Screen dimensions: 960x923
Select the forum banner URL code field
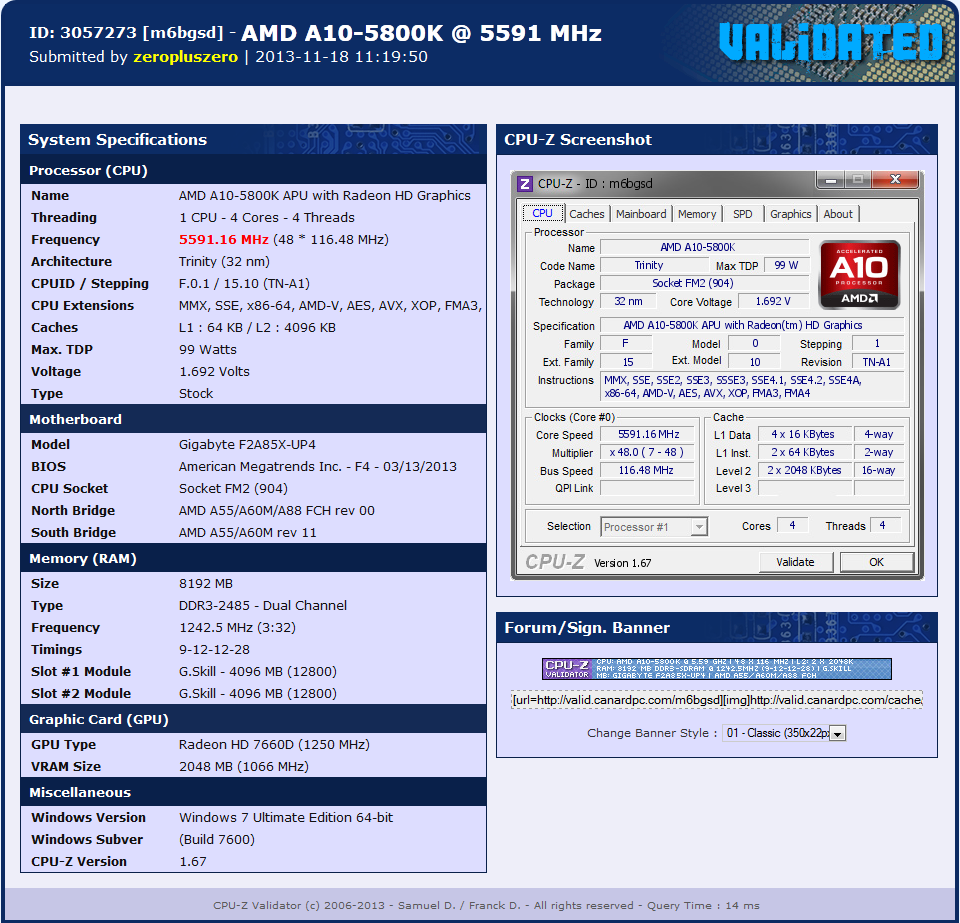pos(716,700)
